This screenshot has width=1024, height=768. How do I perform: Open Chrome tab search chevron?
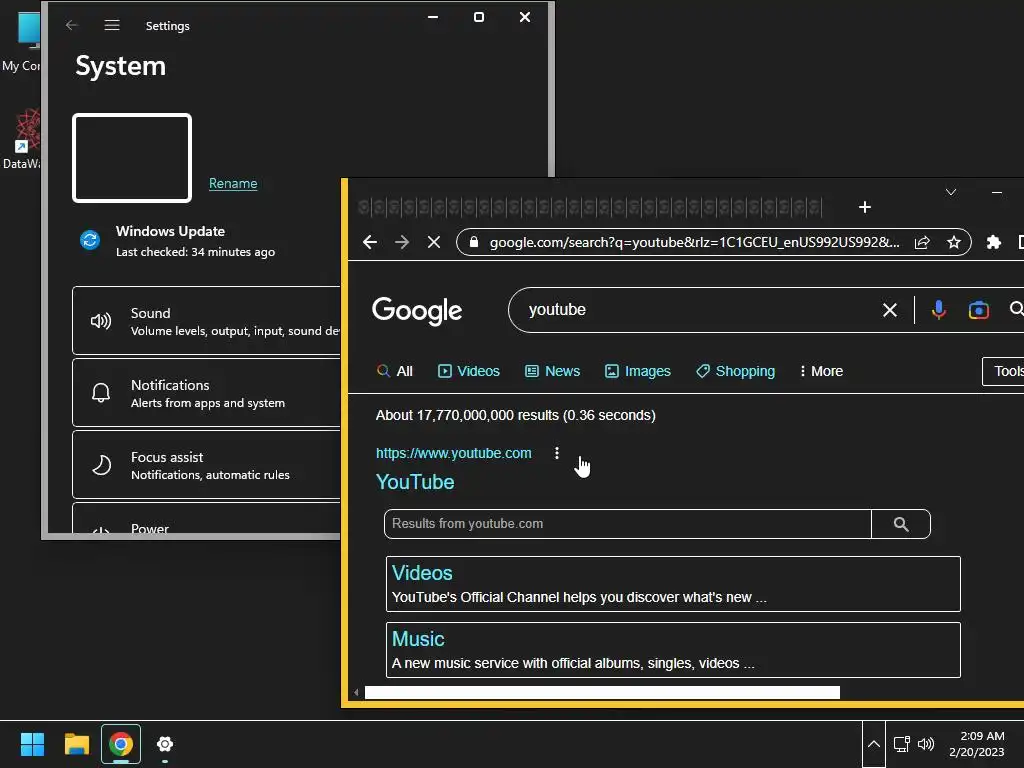pos(951,192)
